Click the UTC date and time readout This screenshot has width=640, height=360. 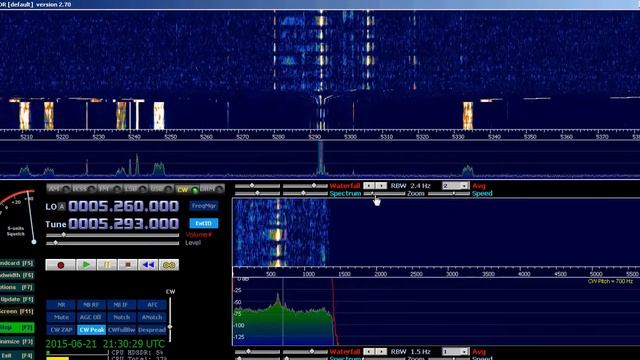point(105,344)
